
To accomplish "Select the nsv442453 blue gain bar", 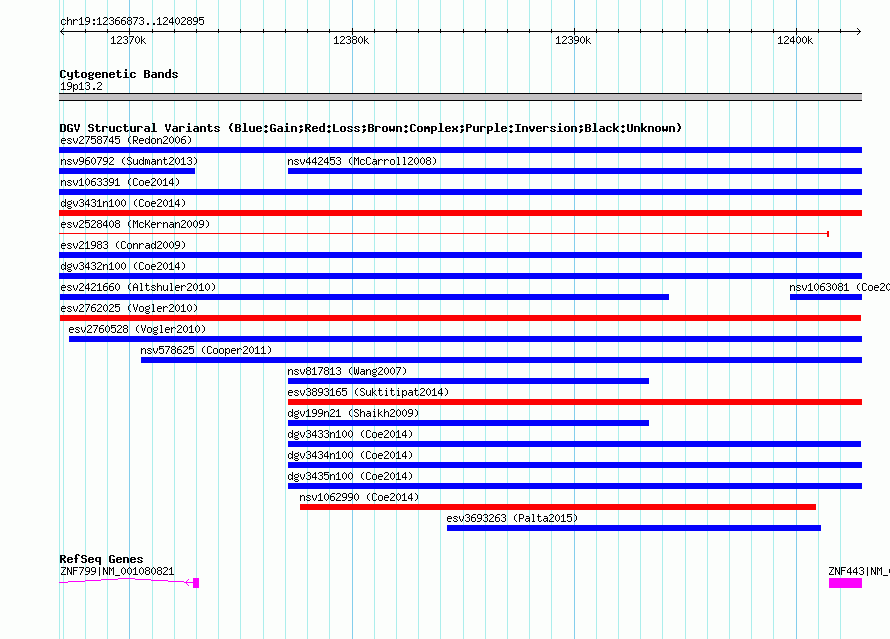I will (575, 171).
